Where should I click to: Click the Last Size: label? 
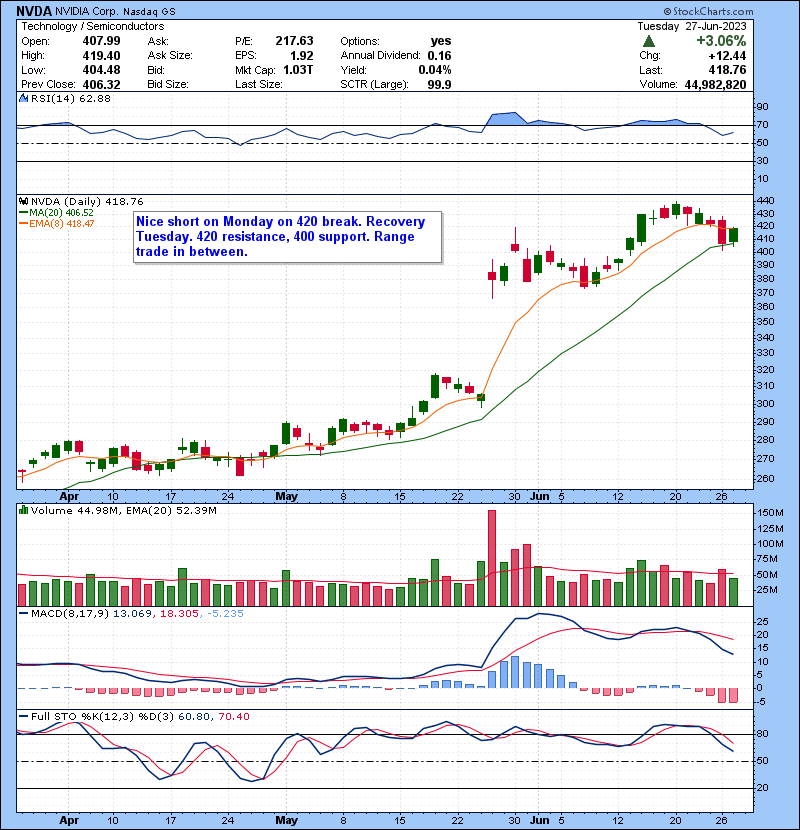(x=258, y=84)
